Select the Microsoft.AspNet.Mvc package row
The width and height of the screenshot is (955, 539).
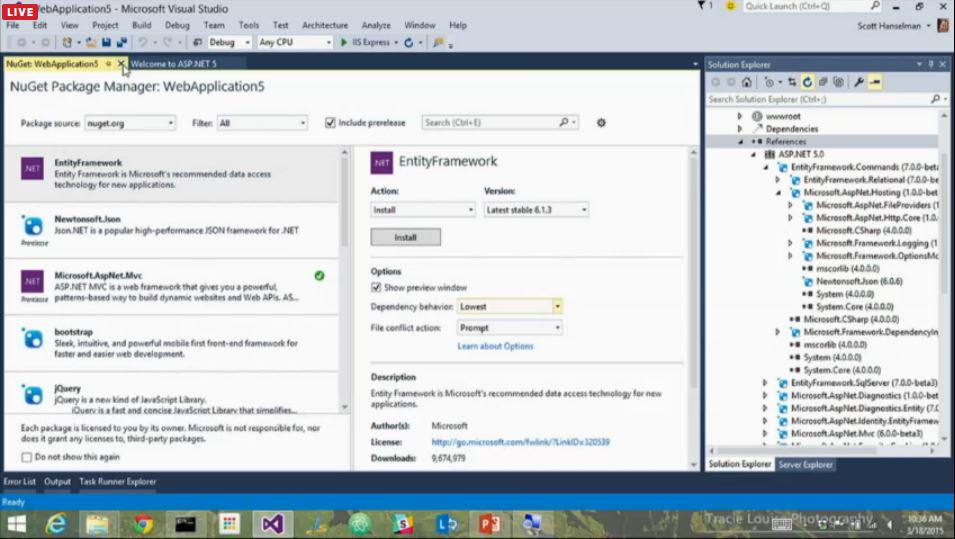pyautogui.click(x=172, y=287)
